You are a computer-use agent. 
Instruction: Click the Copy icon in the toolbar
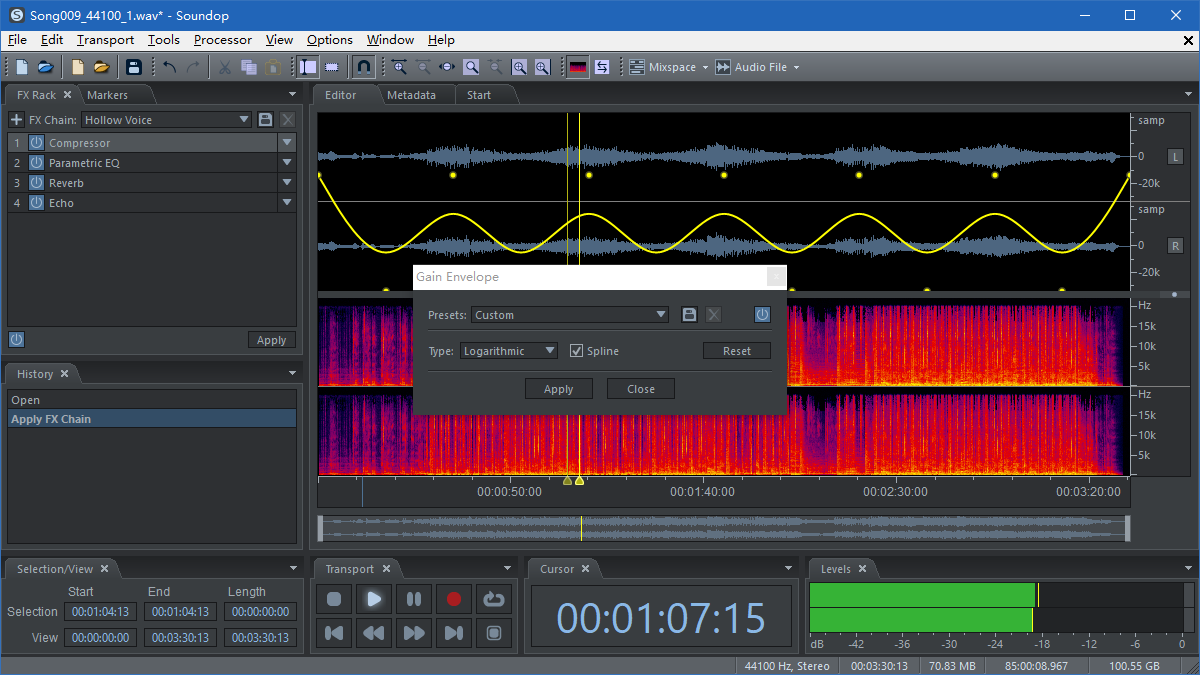point(248,66)
